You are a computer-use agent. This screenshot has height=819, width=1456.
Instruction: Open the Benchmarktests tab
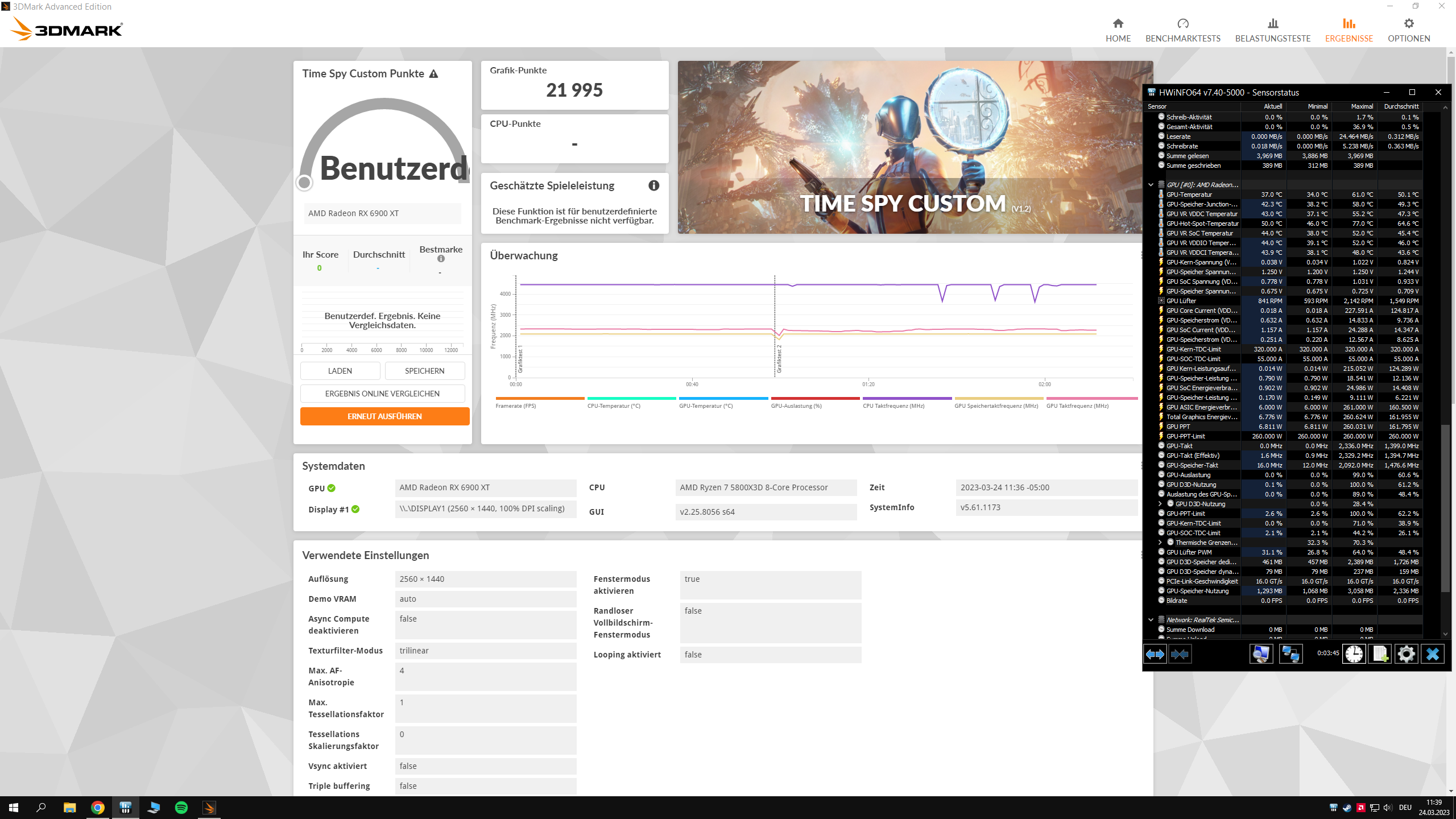pos(1182,30)
